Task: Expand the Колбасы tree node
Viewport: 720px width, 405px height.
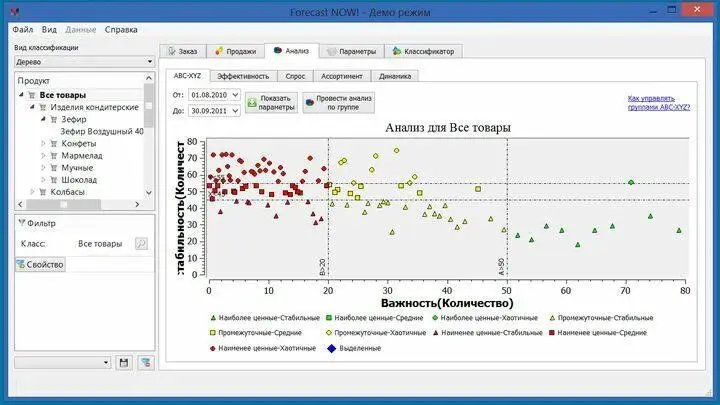Action: tap(32, 192)
